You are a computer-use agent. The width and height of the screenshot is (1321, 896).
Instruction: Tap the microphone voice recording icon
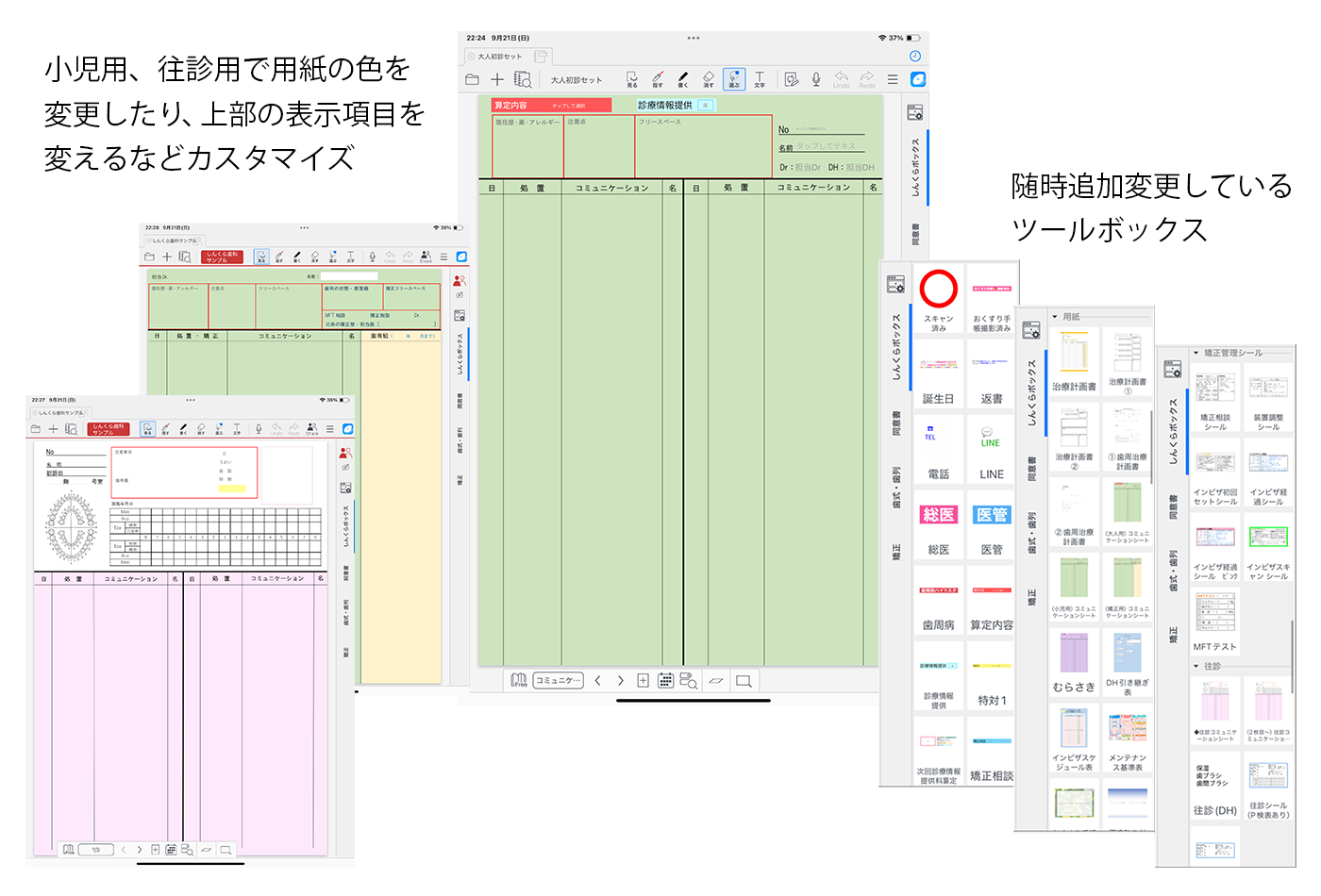(815, 79)
